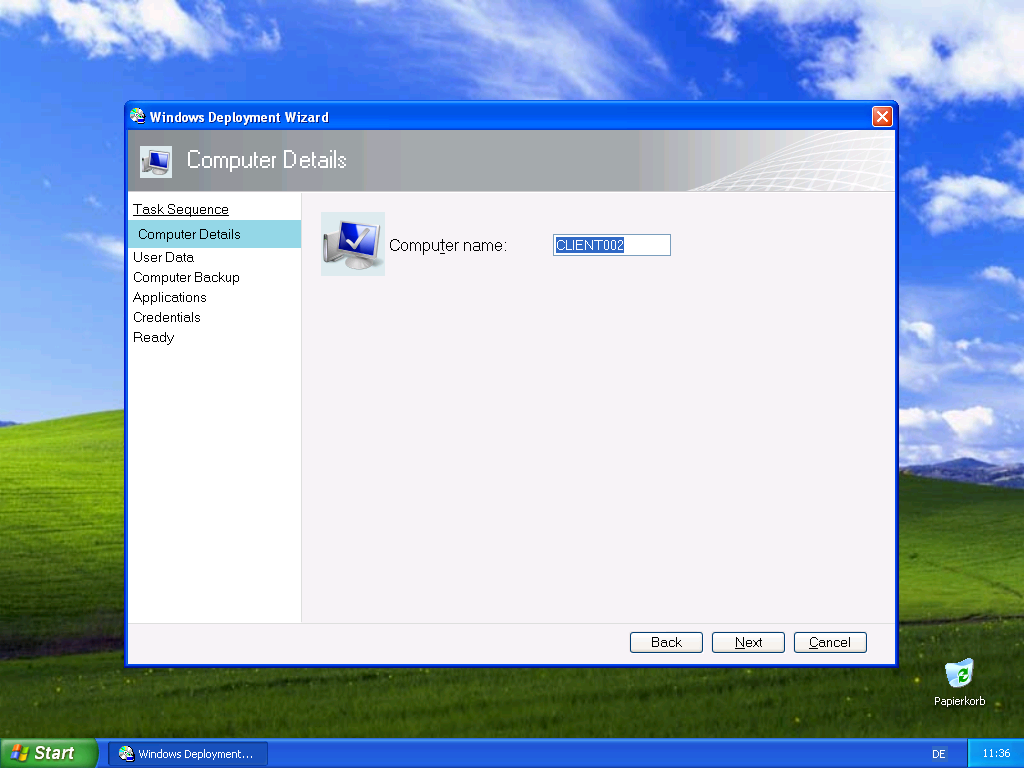Viewport: 1024px width, 768px height.
Task: Click the Back button
Action: pos(666,642)
